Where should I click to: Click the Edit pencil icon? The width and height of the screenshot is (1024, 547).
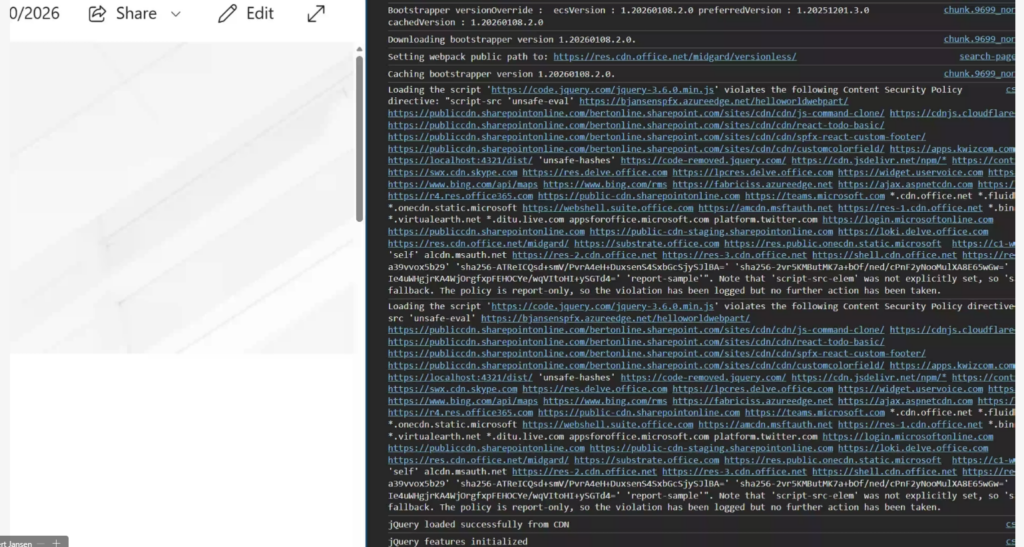(228, 14)
